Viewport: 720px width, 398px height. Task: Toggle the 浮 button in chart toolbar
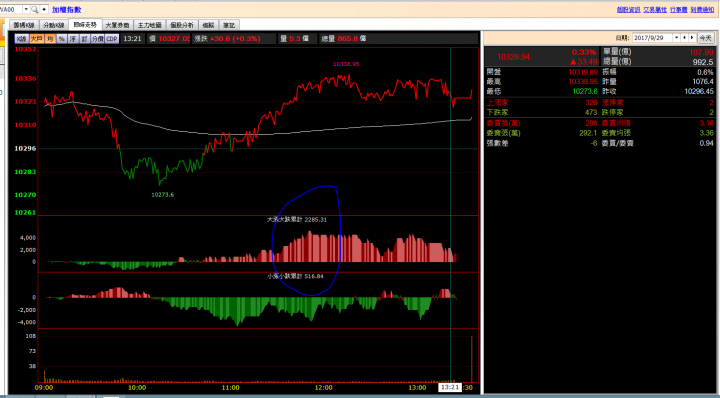[x=73, y=39]
